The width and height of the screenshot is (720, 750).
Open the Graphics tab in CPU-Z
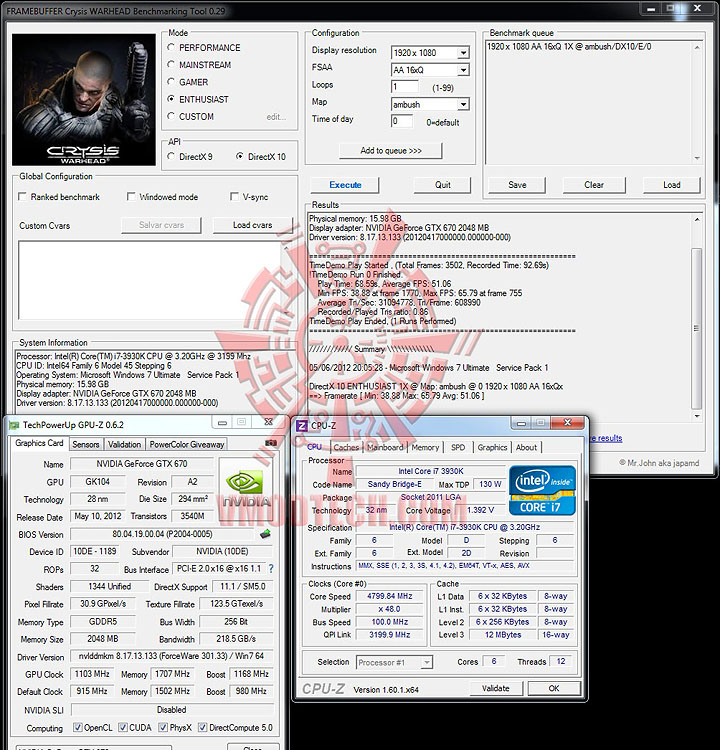pyautogui.click(x=492, y=447)
